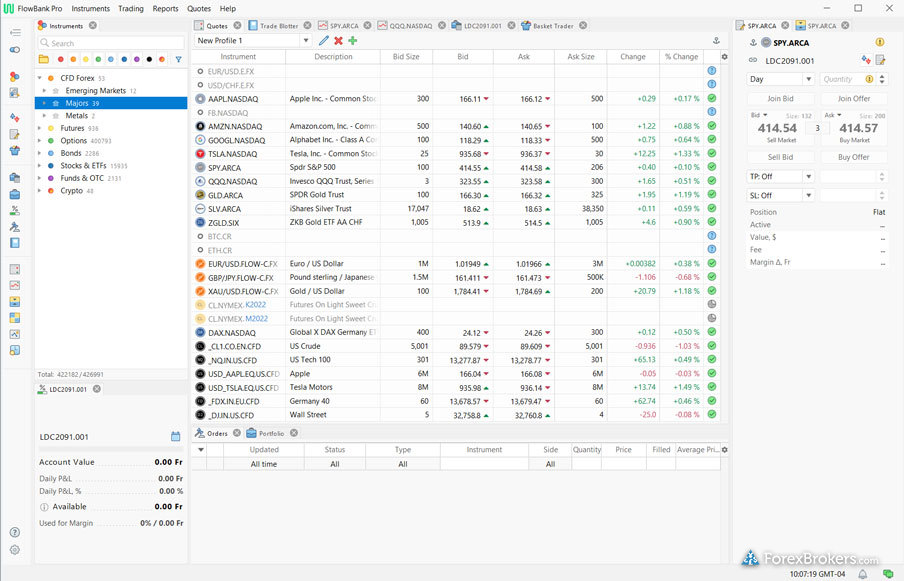This screenshot has width=904, height=581.
Task: Click the green status icon on the TSLA.NASDAQ row
Action: pyautogui.click(x=712, y=153)
